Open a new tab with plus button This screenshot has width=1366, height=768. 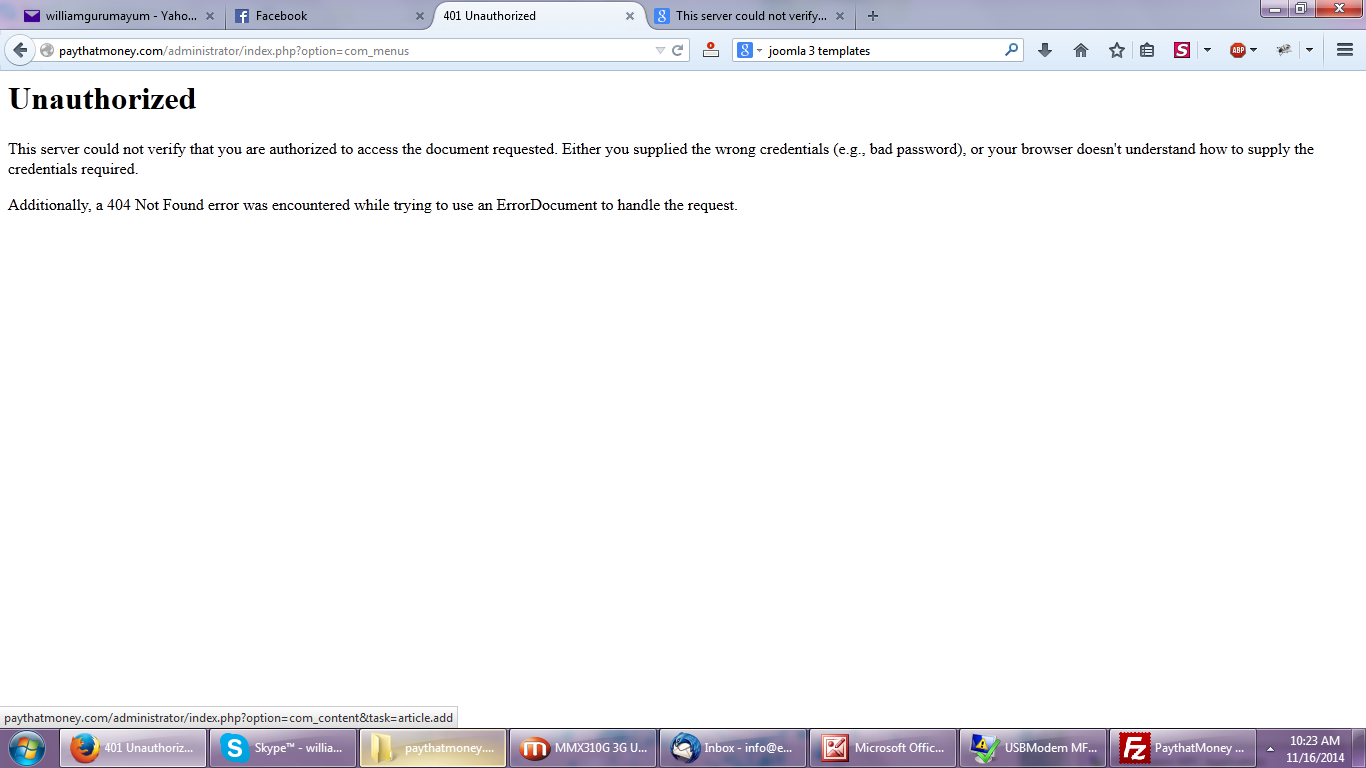tap(873, 16)
